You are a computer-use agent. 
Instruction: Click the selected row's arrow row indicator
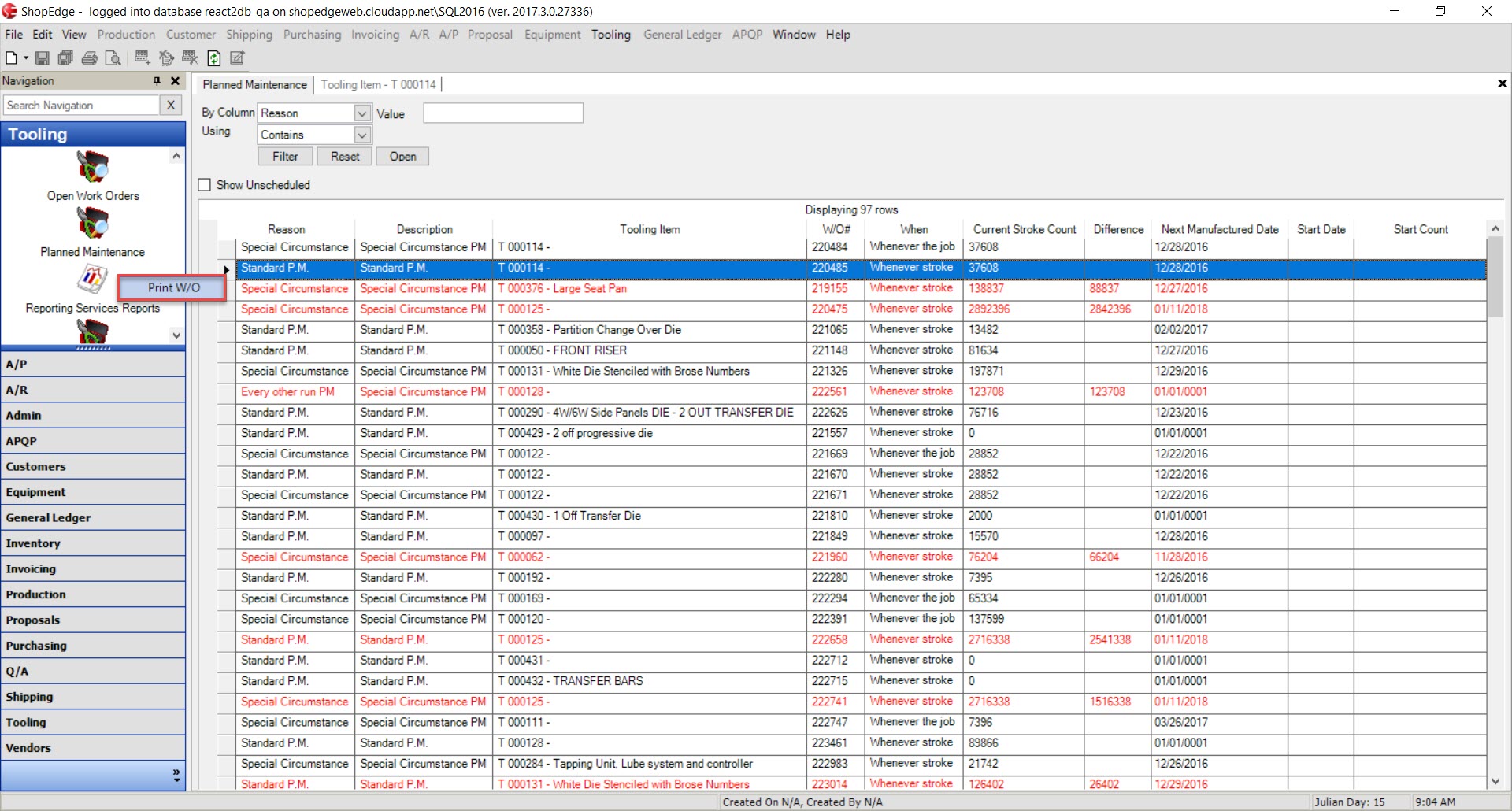(x=226, y=269)
